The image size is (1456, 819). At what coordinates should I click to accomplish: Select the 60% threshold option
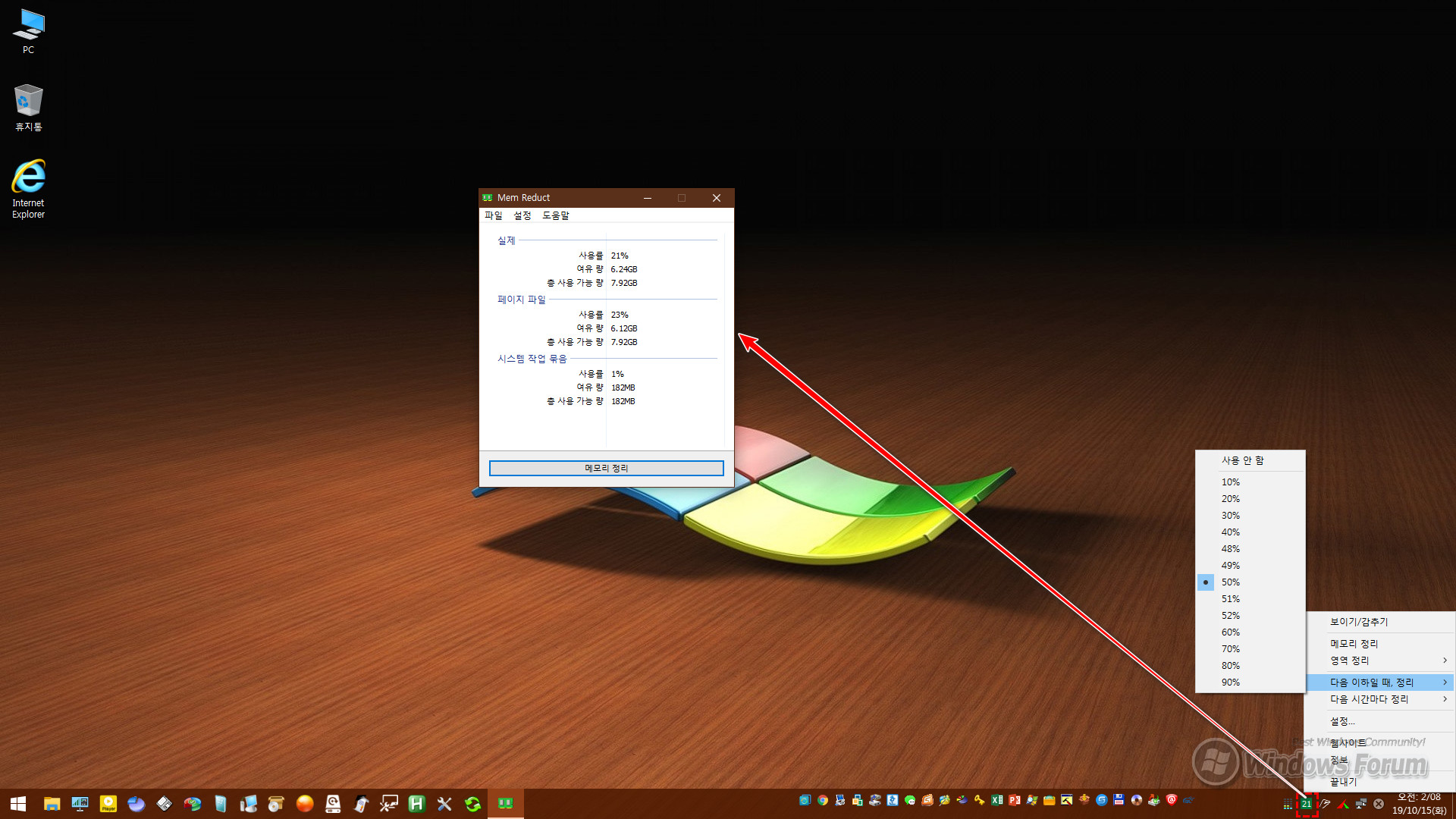coord(1250,632)
